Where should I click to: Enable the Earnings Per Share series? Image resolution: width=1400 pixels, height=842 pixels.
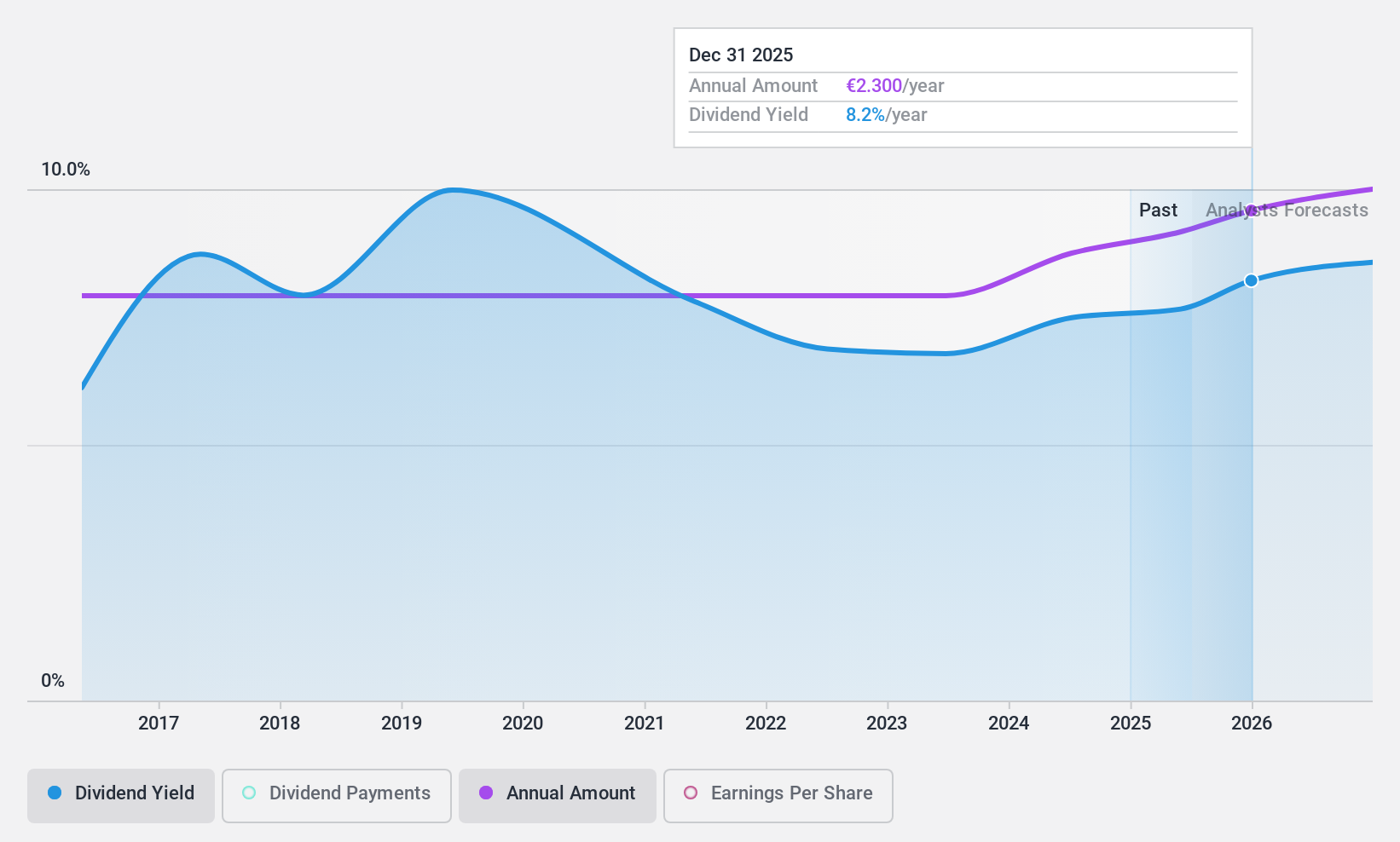click(x=778, y=796)
